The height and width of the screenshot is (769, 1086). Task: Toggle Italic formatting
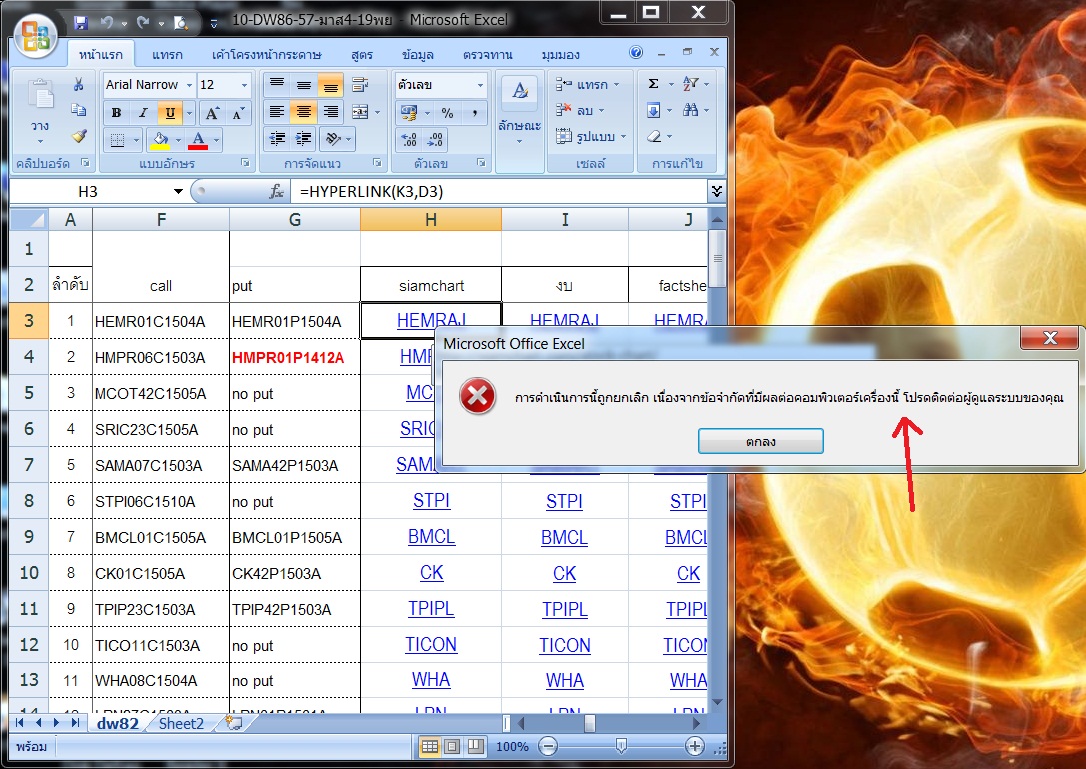click(143, 113)
